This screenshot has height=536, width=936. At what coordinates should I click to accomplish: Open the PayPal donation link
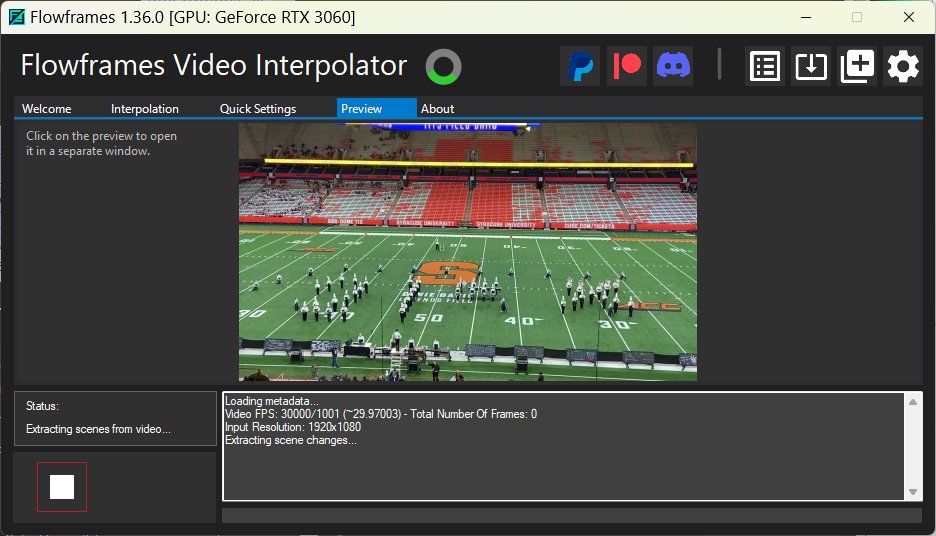[x=580, y=66]
